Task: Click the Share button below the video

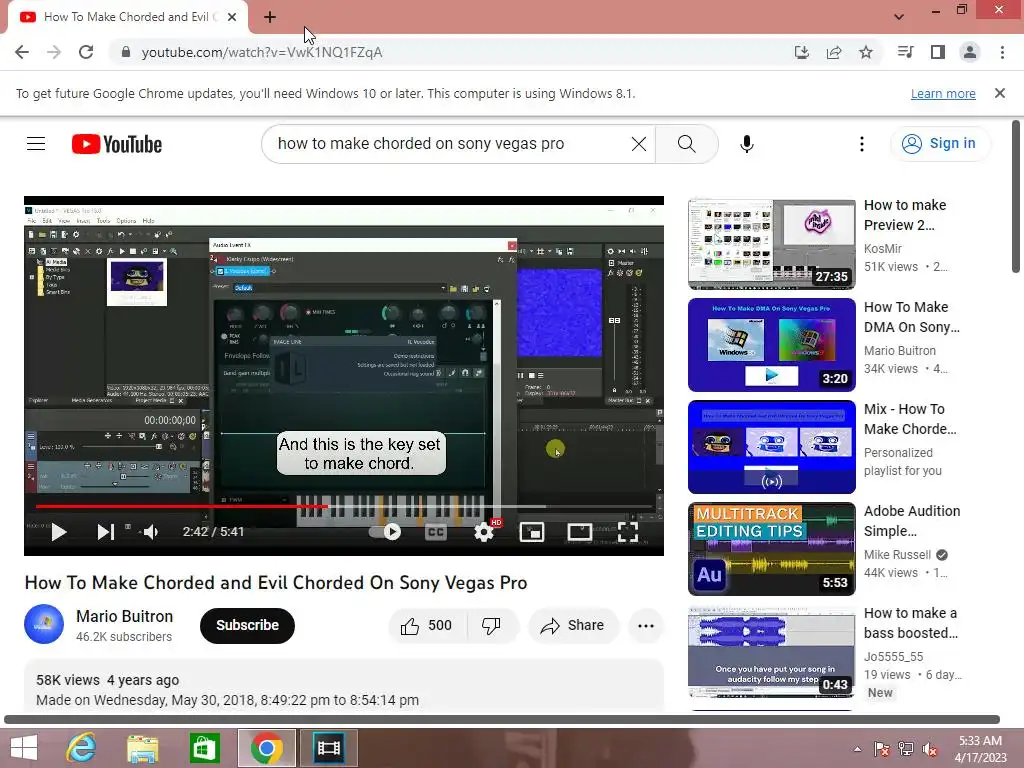Action: 572,626
